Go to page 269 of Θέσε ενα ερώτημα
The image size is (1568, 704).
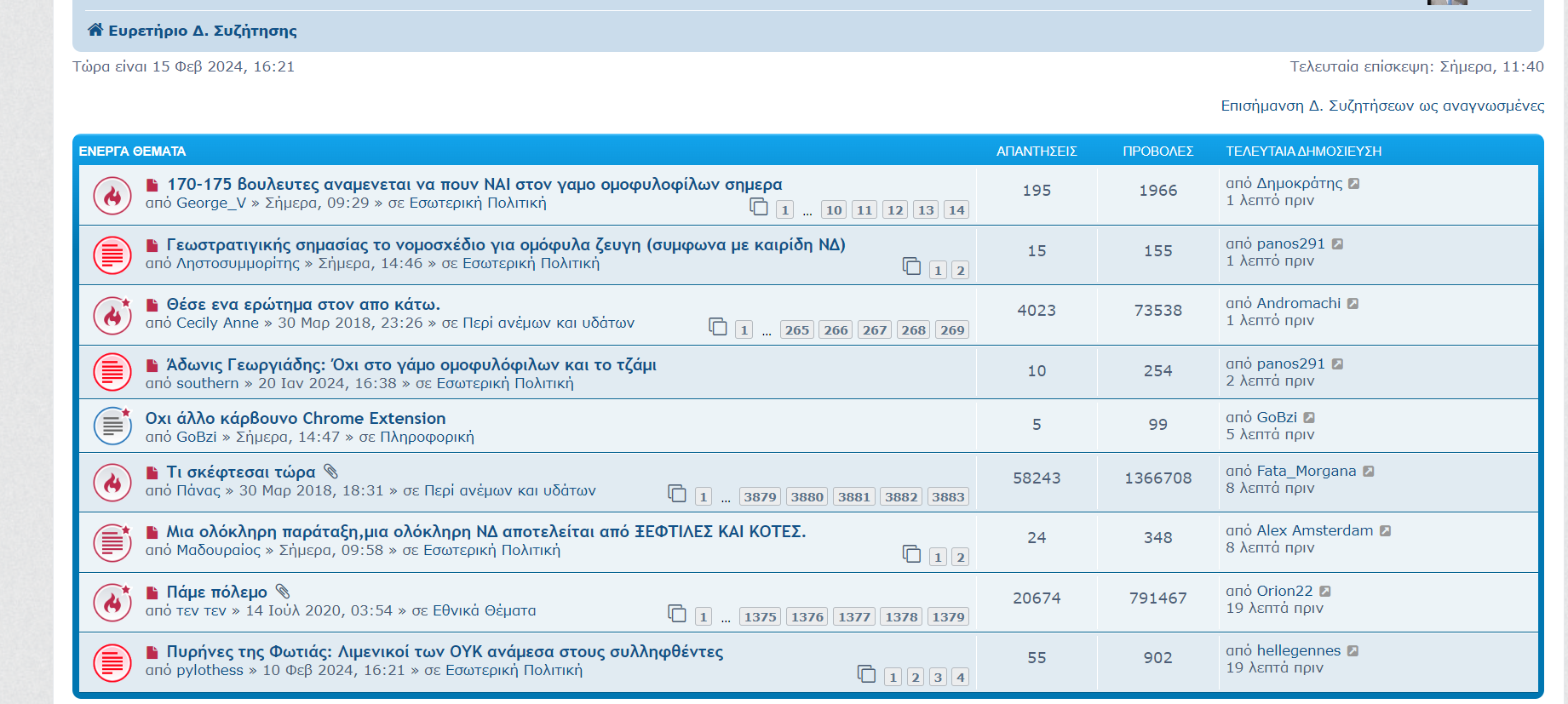tap(952, 330)
